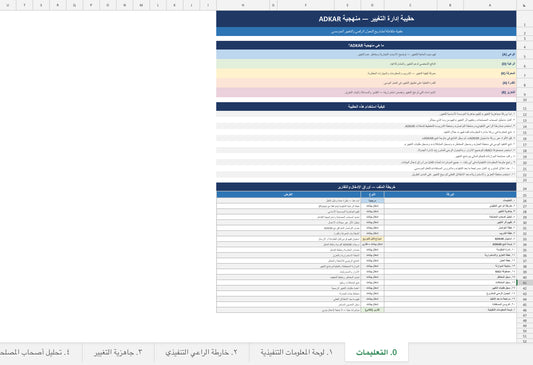Click the 'الورقة' column header in the table
Image resolution: width=533 pixels, height=365 pixels.
click(450, 194)
